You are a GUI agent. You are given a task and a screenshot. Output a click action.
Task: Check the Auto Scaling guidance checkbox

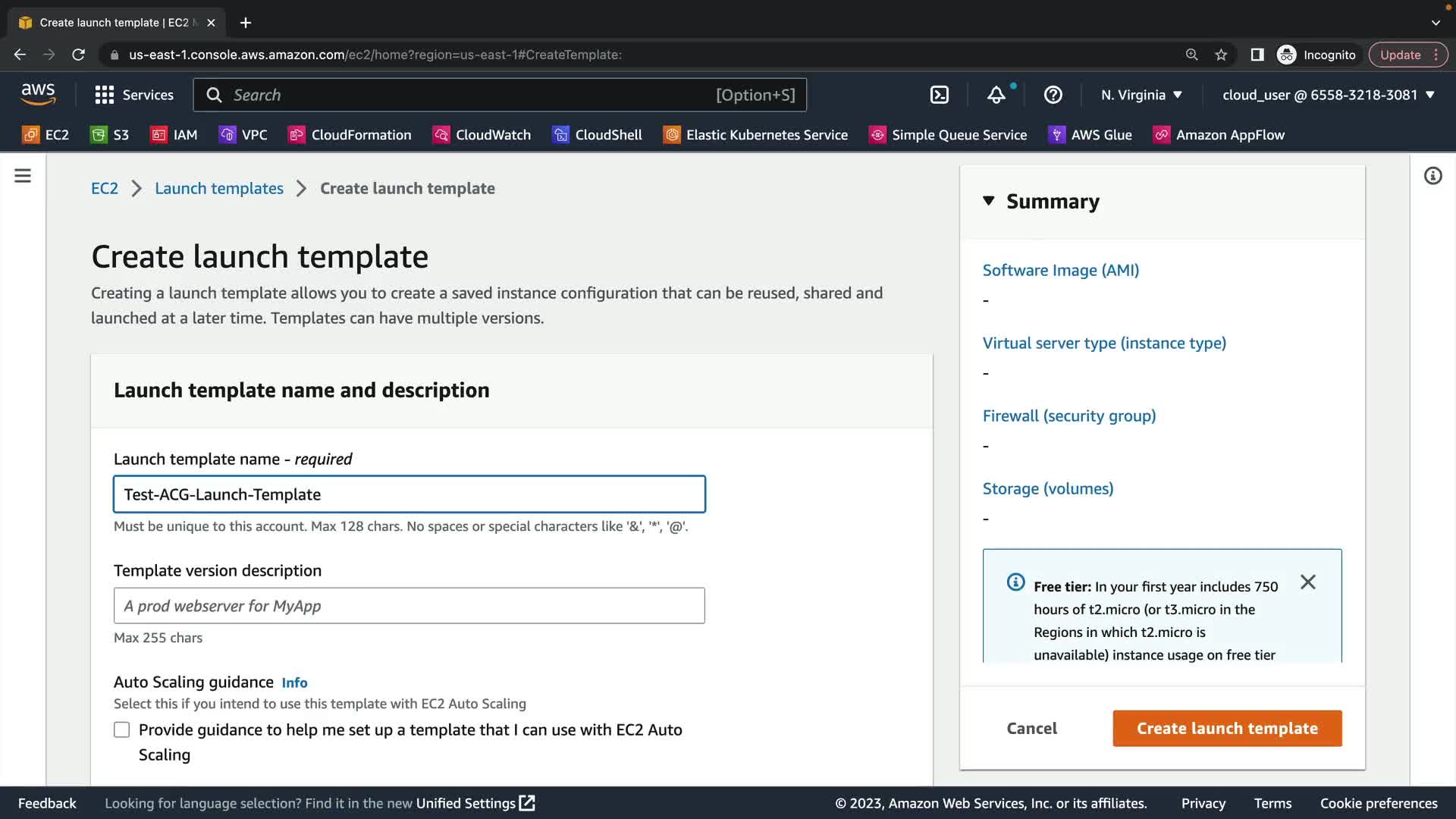[122, 730]
